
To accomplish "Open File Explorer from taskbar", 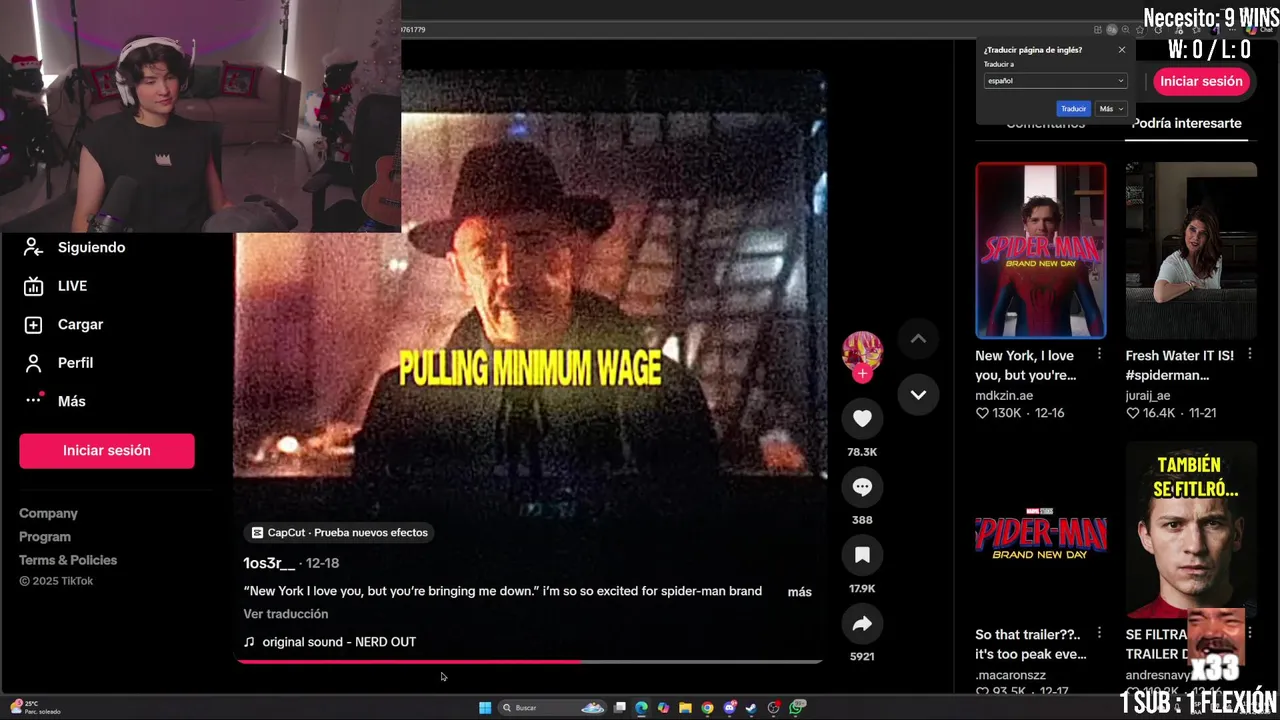I will (685, 708).
